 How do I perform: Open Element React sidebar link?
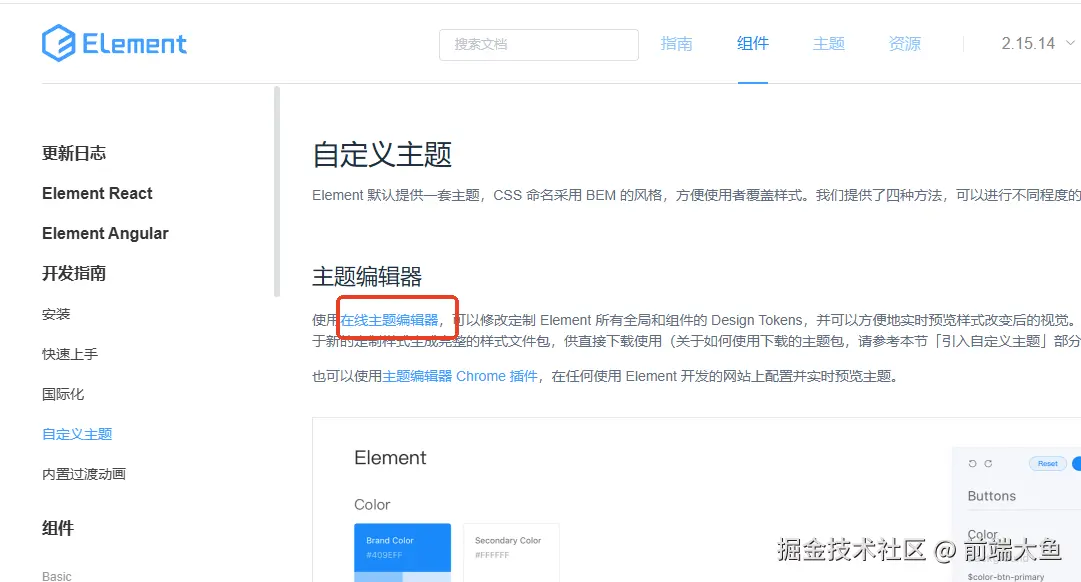(97, 193)
